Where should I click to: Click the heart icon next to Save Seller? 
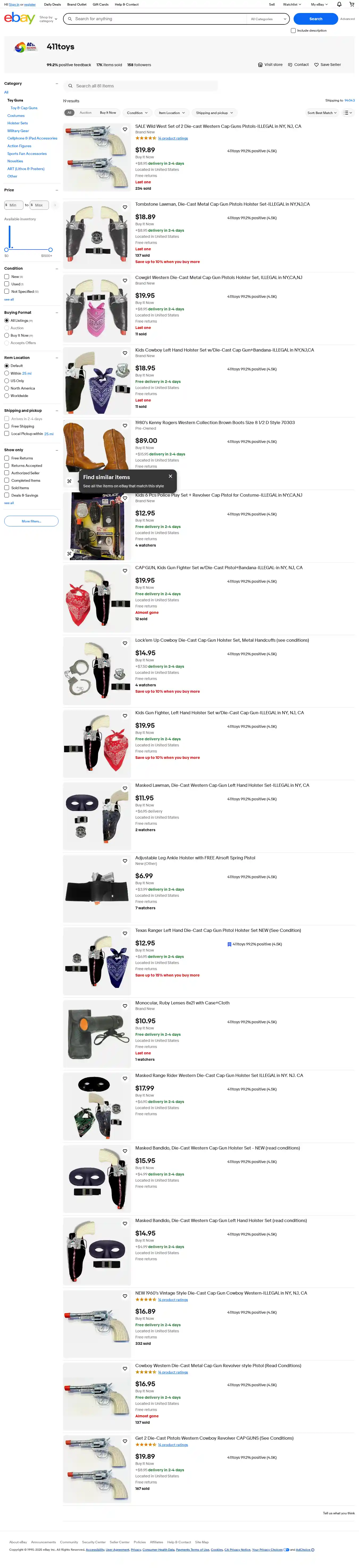click(x=316, y=65)
